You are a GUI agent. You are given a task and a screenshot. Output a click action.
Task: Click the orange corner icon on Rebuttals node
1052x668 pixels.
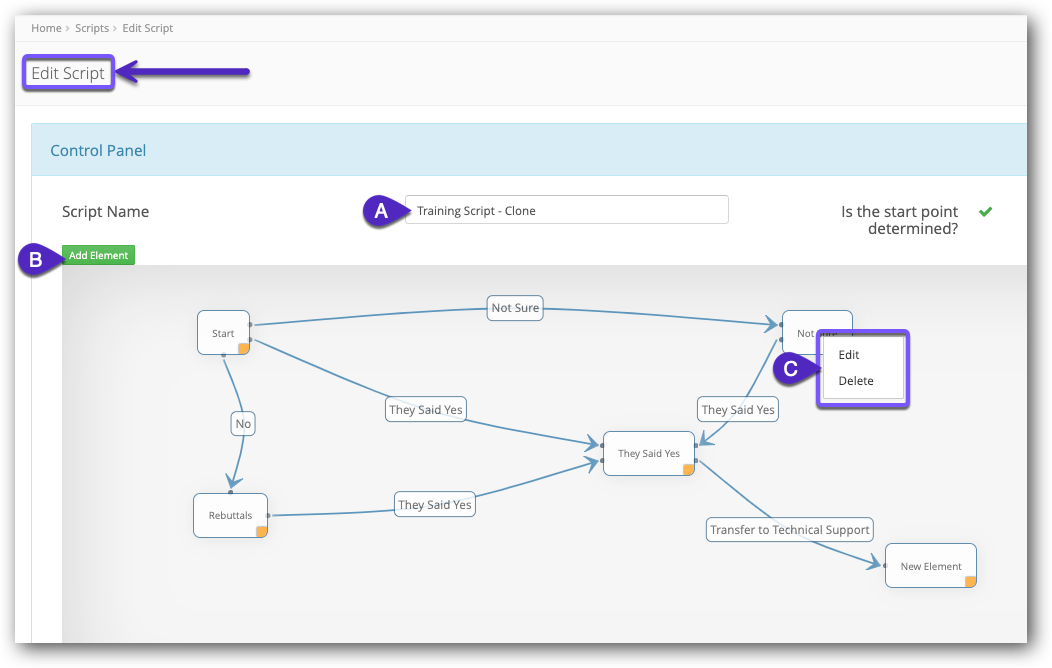[261, 532]
